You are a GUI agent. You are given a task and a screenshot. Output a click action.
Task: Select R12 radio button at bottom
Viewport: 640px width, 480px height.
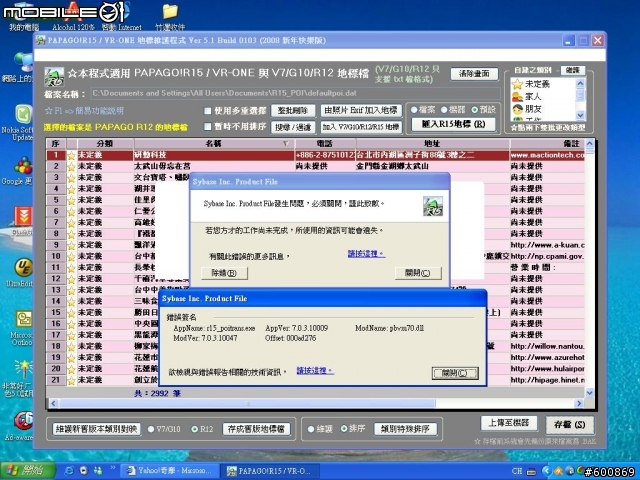(195, 429)
